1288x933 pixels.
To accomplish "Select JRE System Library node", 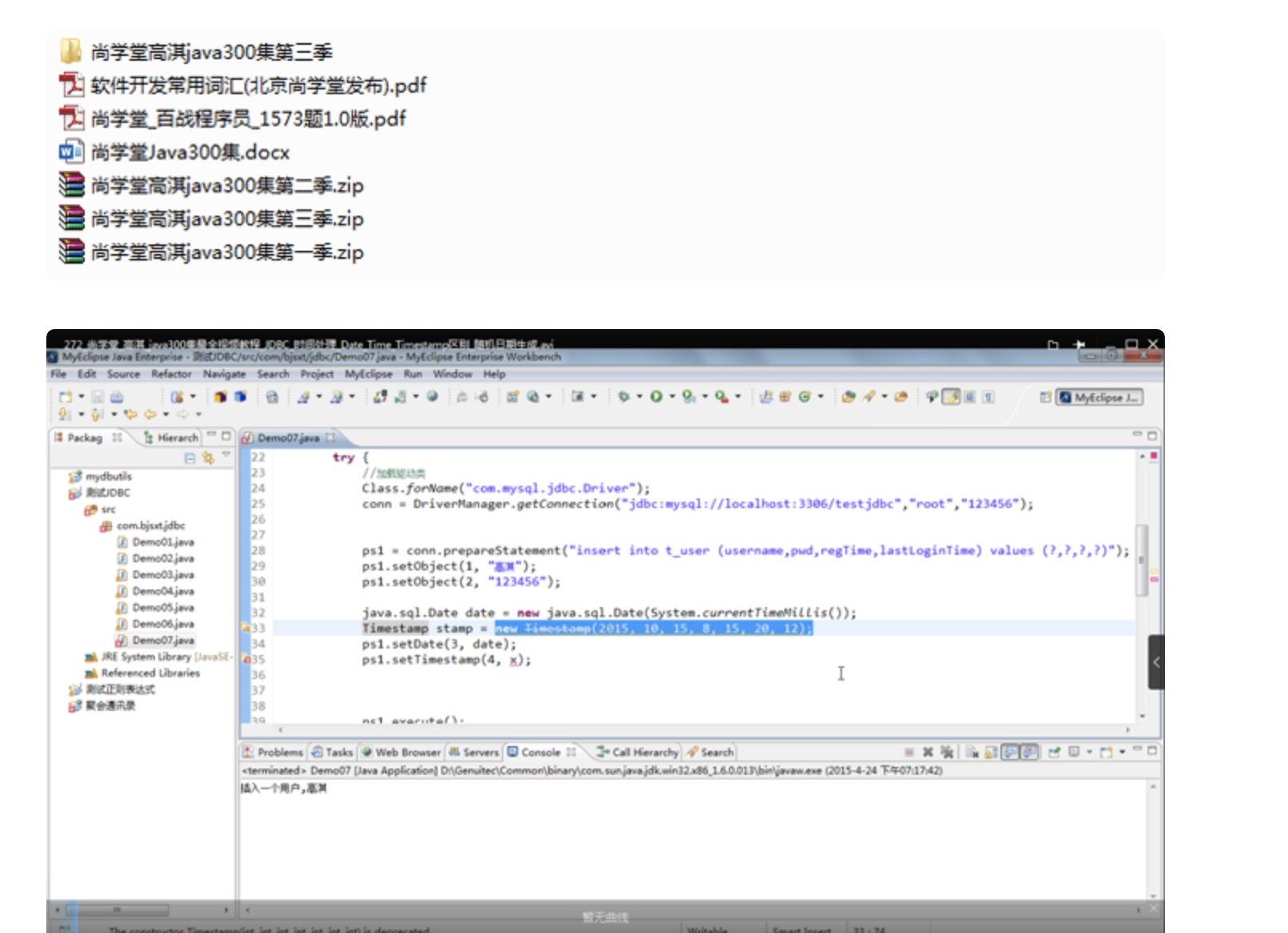I will [x=157, y=657].
